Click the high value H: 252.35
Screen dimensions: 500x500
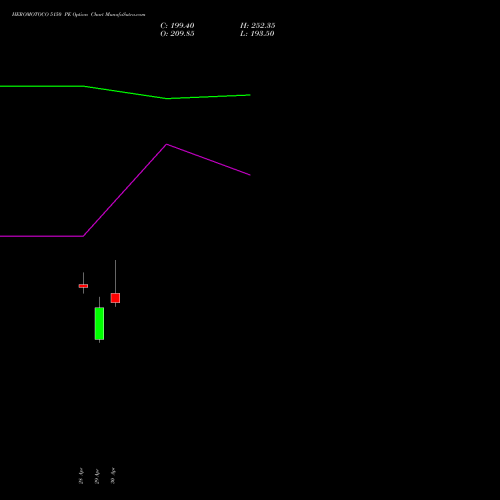257,26
